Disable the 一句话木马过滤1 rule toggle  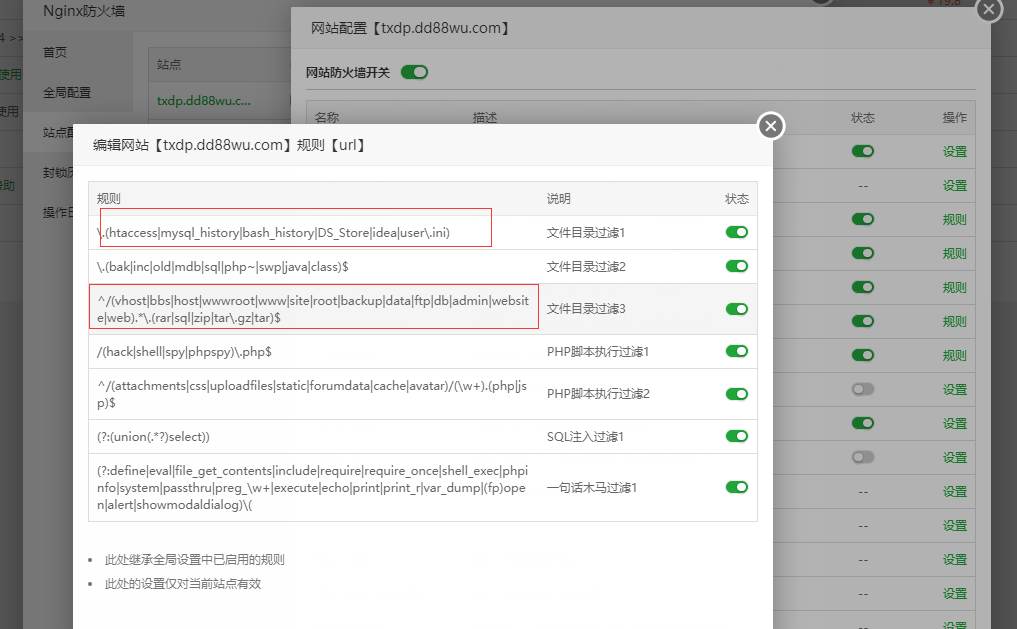tap(737, 487)
